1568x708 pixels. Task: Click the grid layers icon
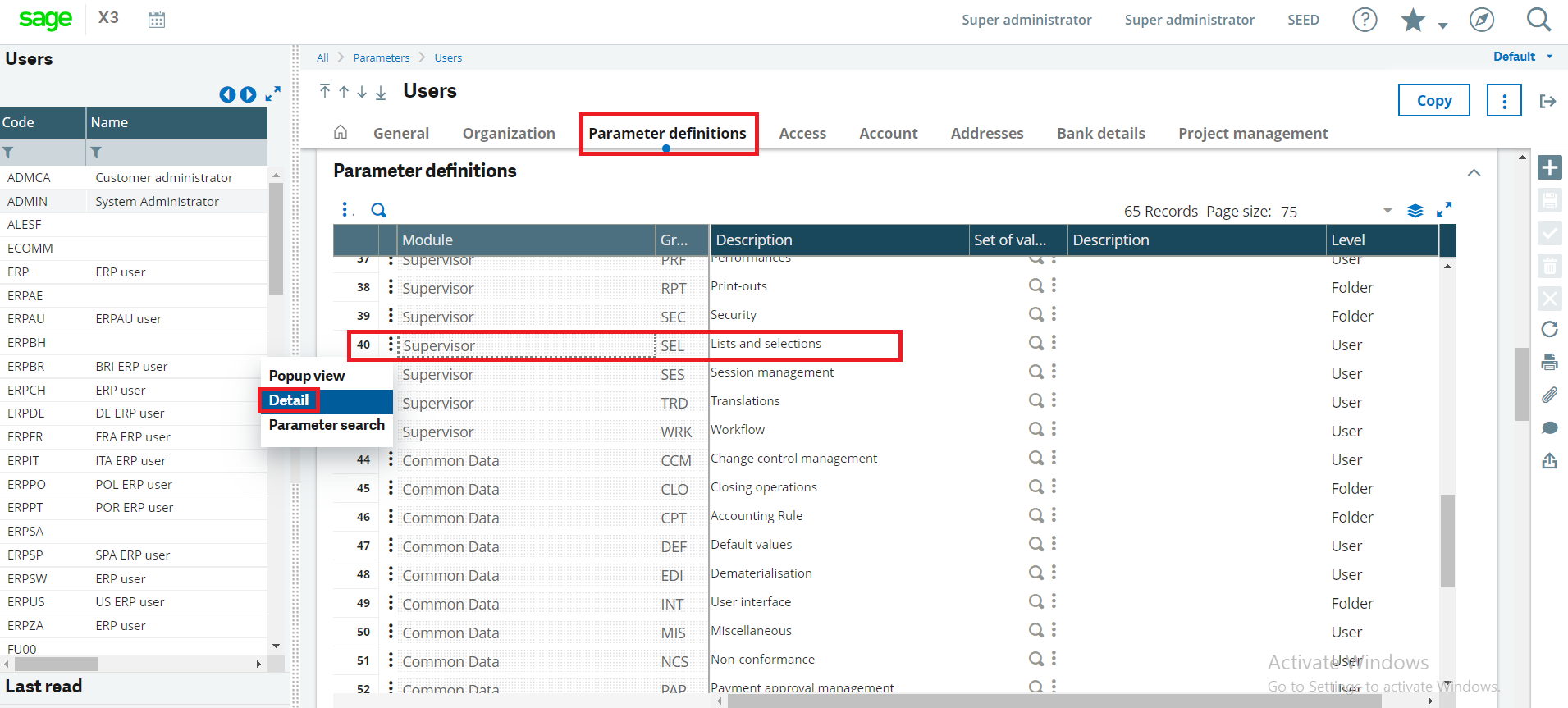pyautogui.click(x=1415, y=211)
